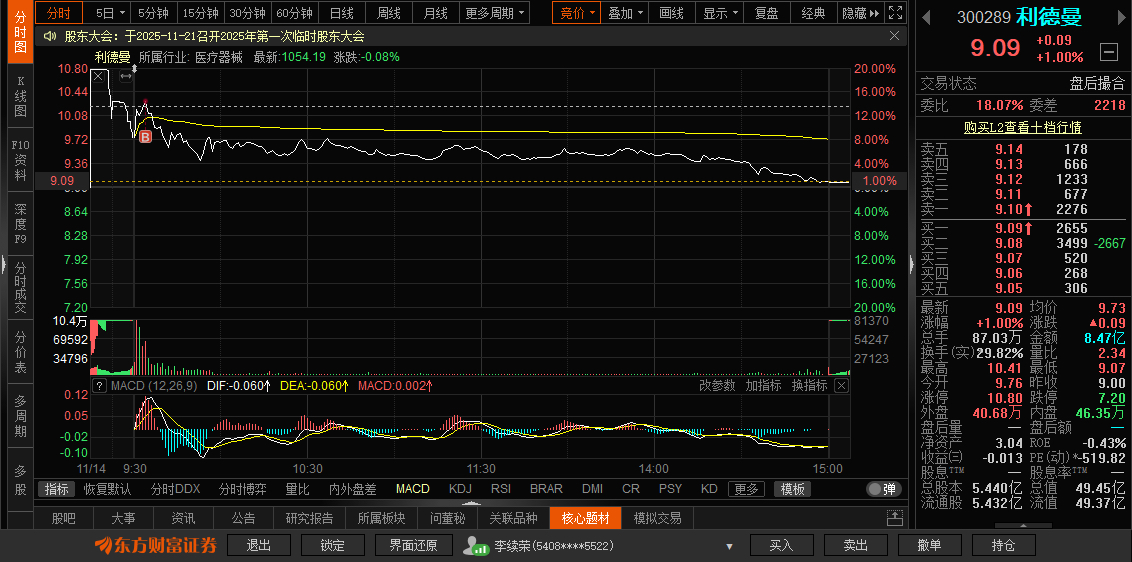
Task: Click the fullscreen expand icon
Action: click(895, 13)
